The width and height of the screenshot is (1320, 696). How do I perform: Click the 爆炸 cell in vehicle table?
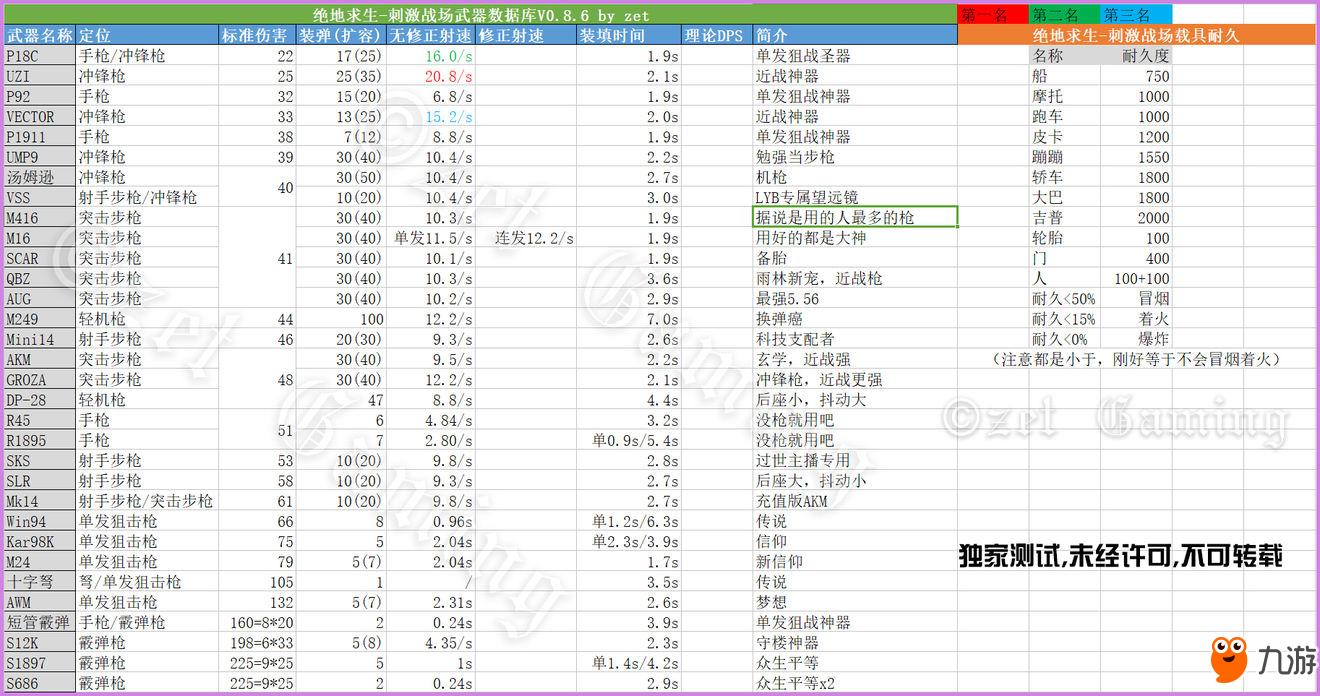[x=1136, y=339]
